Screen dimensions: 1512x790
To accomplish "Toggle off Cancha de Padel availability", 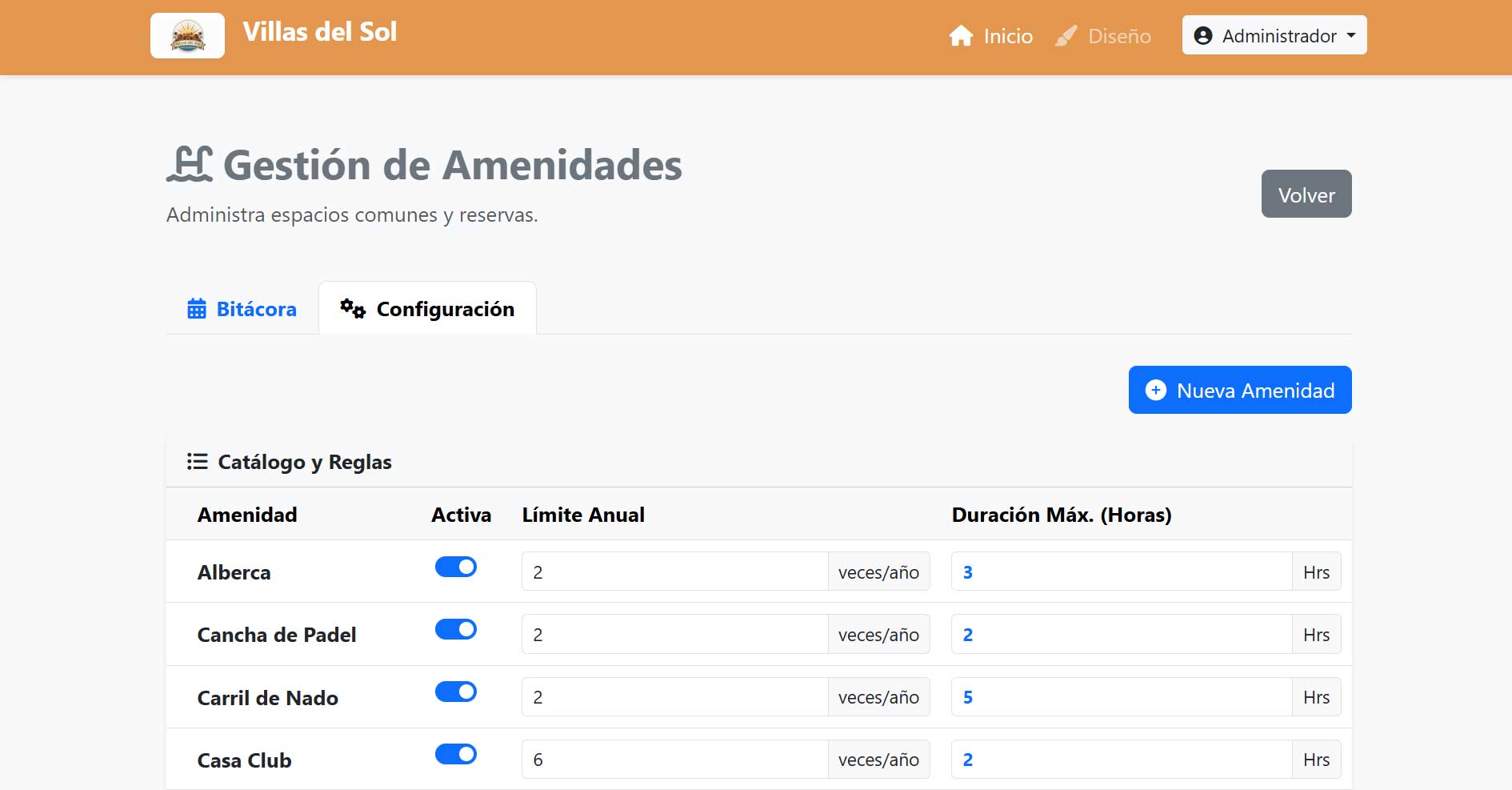I will 455,629.
